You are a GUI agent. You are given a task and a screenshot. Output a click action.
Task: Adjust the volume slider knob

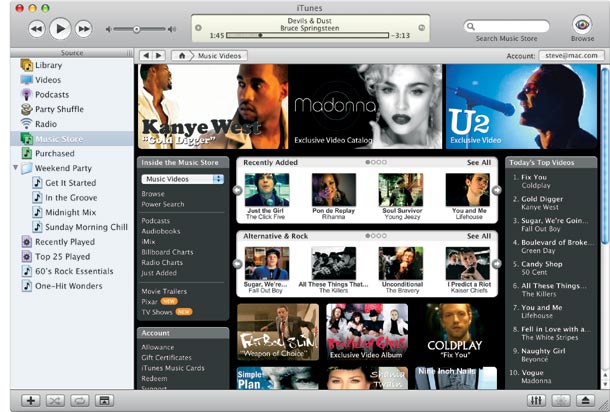137,29
